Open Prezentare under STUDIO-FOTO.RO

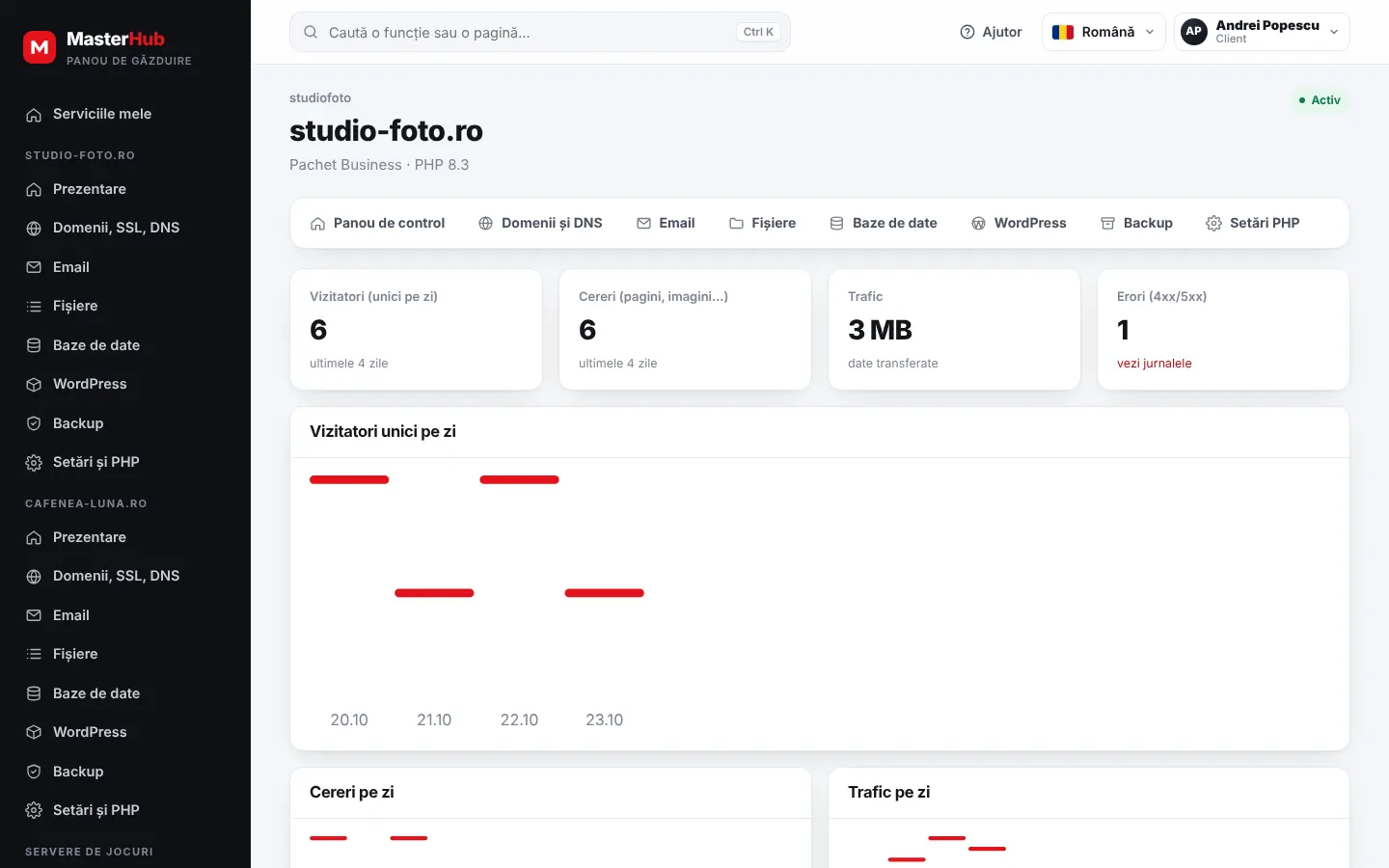[125, 189]
